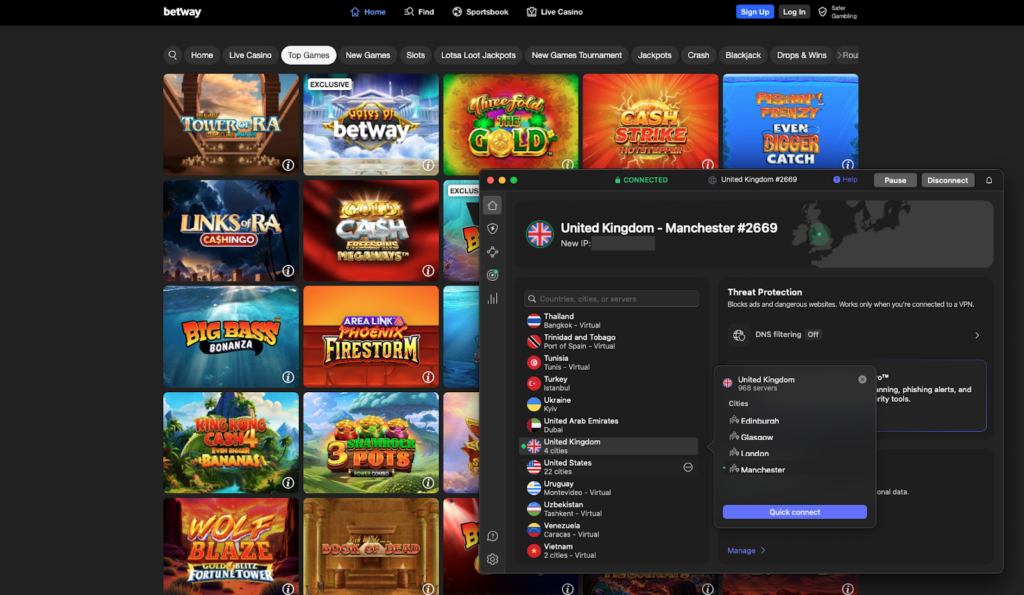Screen dimensions: 1024x595
Task: Close the United Kingdom cities popup
Action: pos(862,379)
